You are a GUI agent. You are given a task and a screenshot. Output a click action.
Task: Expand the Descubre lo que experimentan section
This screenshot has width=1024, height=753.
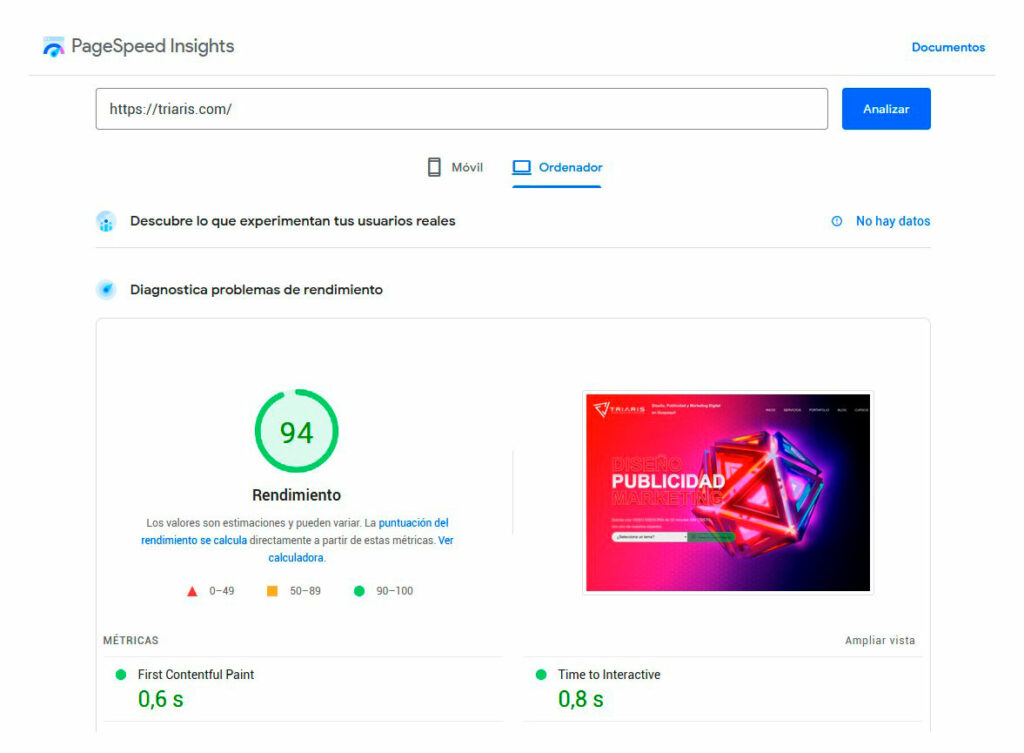coord(291,221)
